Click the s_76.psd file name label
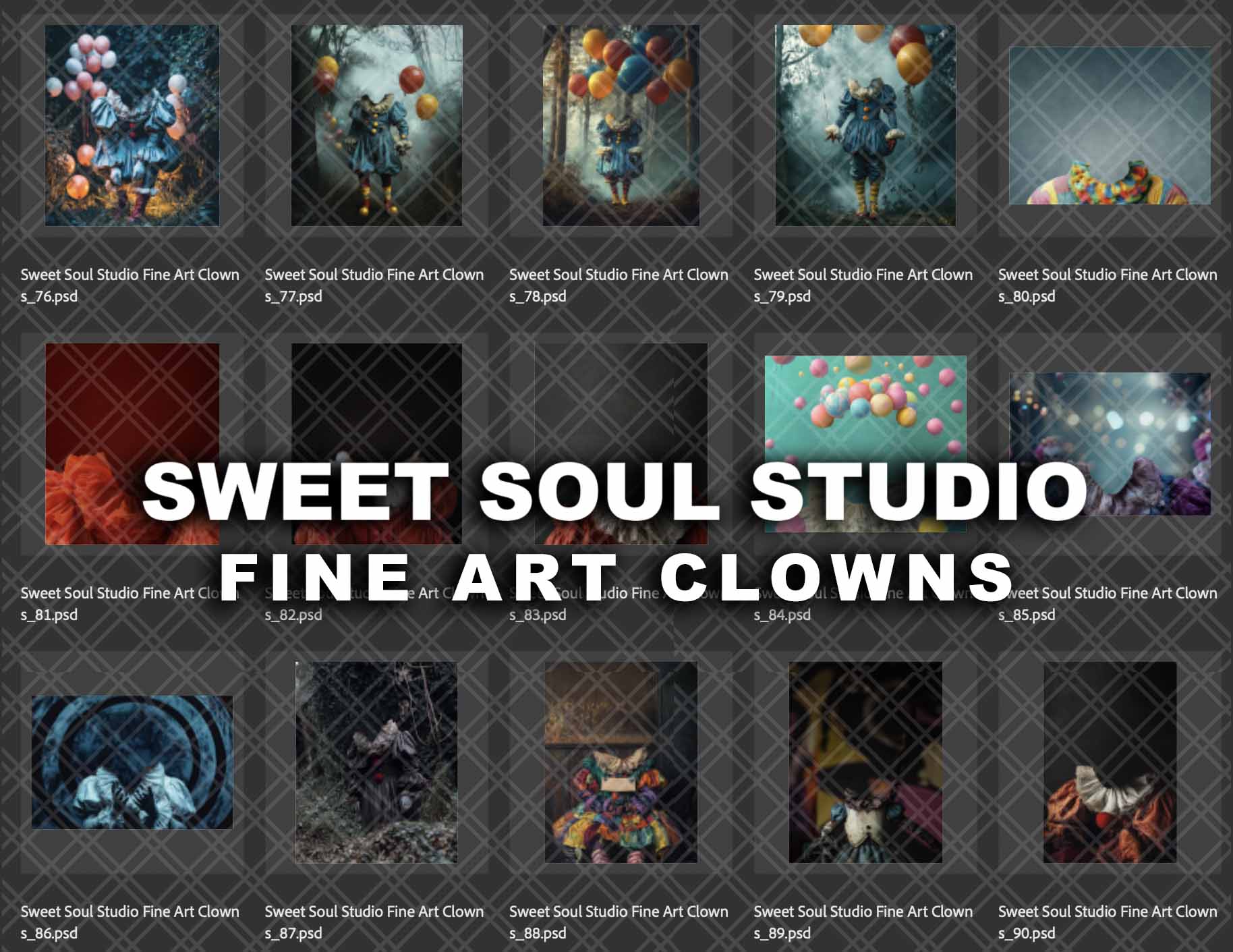This screenshot has width=1233, height=952. [130, 285]
